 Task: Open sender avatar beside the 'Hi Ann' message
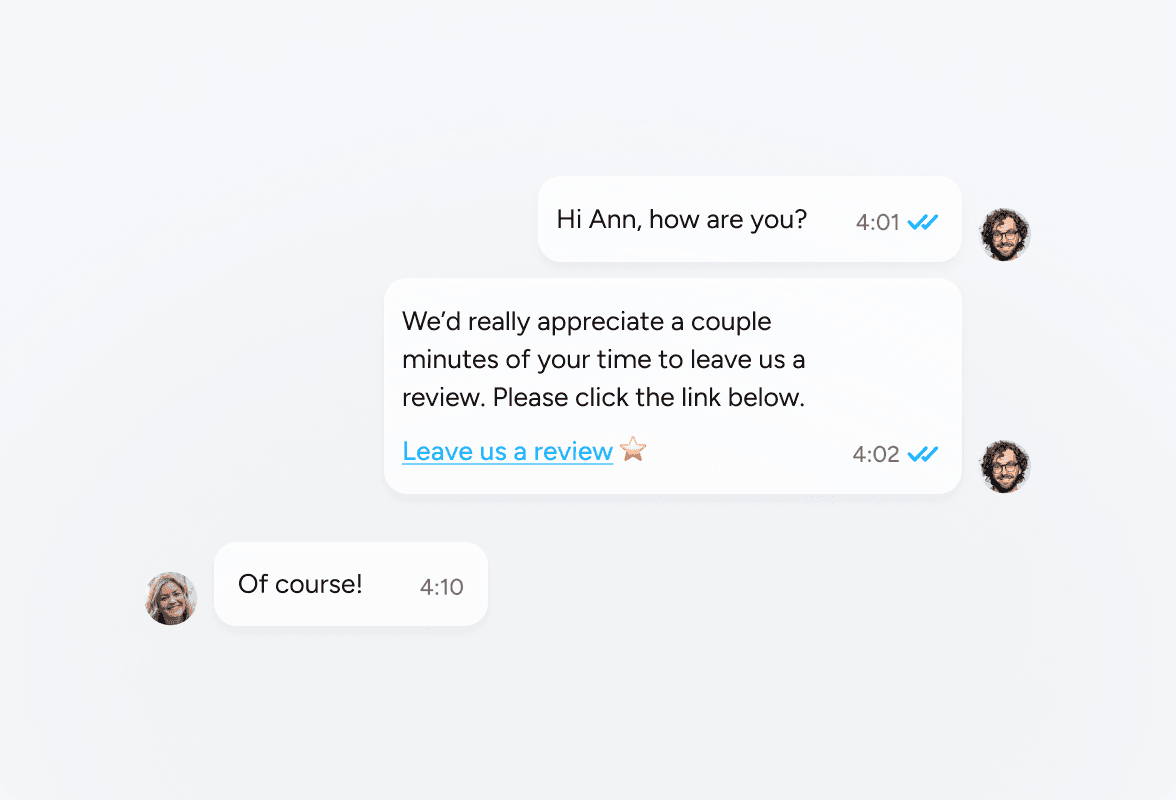pos(1005,235)
